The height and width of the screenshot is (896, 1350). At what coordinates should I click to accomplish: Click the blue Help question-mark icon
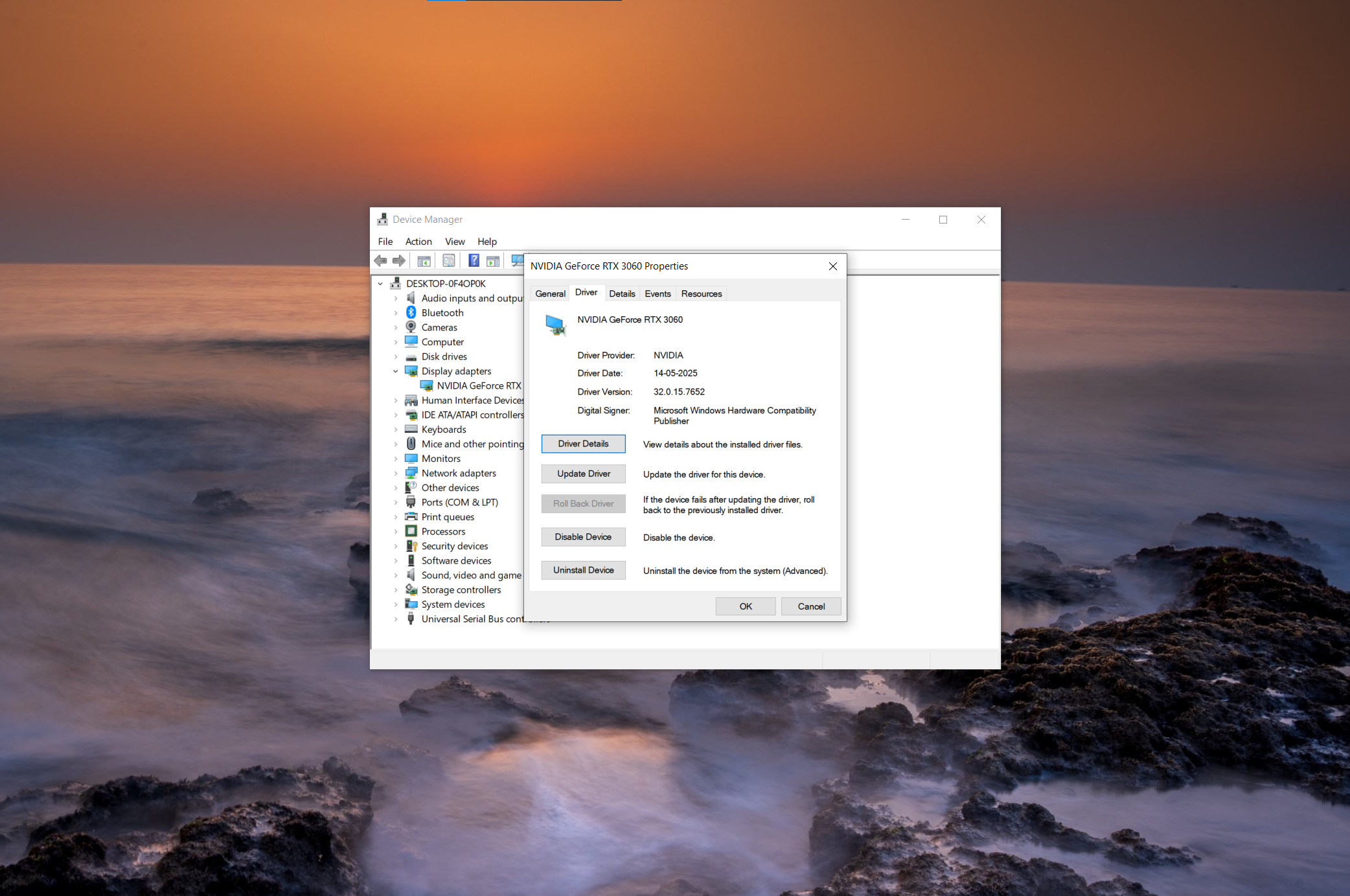474,260
